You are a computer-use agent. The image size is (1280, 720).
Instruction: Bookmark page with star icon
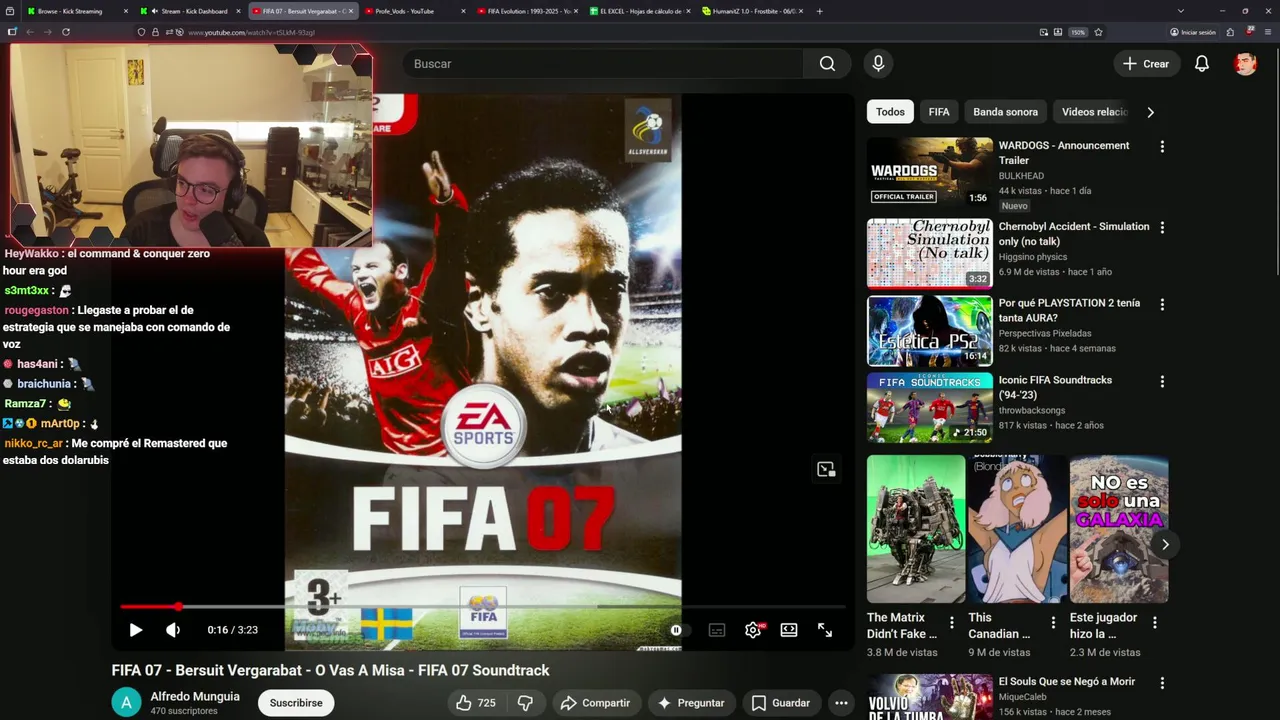pyautogui.click(x=1098, y=32)
